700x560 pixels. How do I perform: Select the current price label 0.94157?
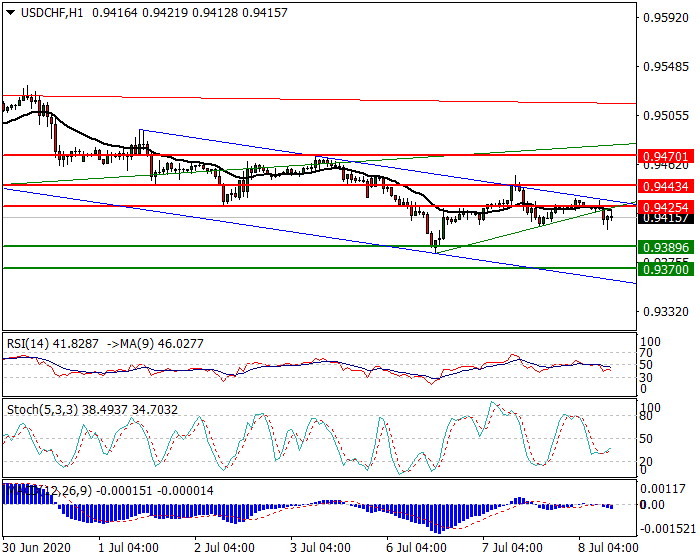coord(666,218)
